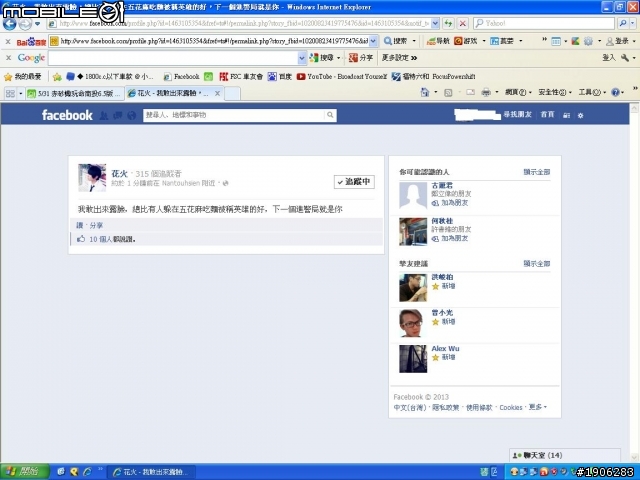Expand the address bar URL dropdown
Viewport: 640px width, 480px height.
click(435, 23)
